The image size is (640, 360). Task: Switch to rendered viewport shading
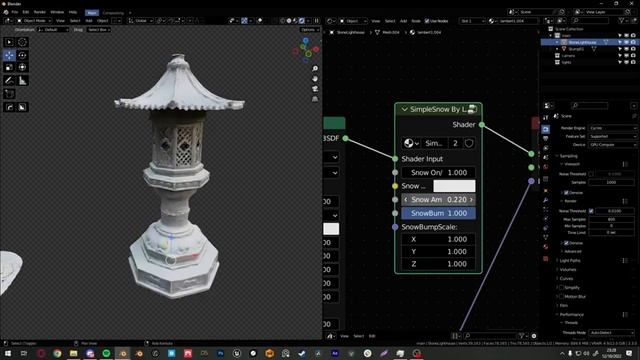pos(302,21)
